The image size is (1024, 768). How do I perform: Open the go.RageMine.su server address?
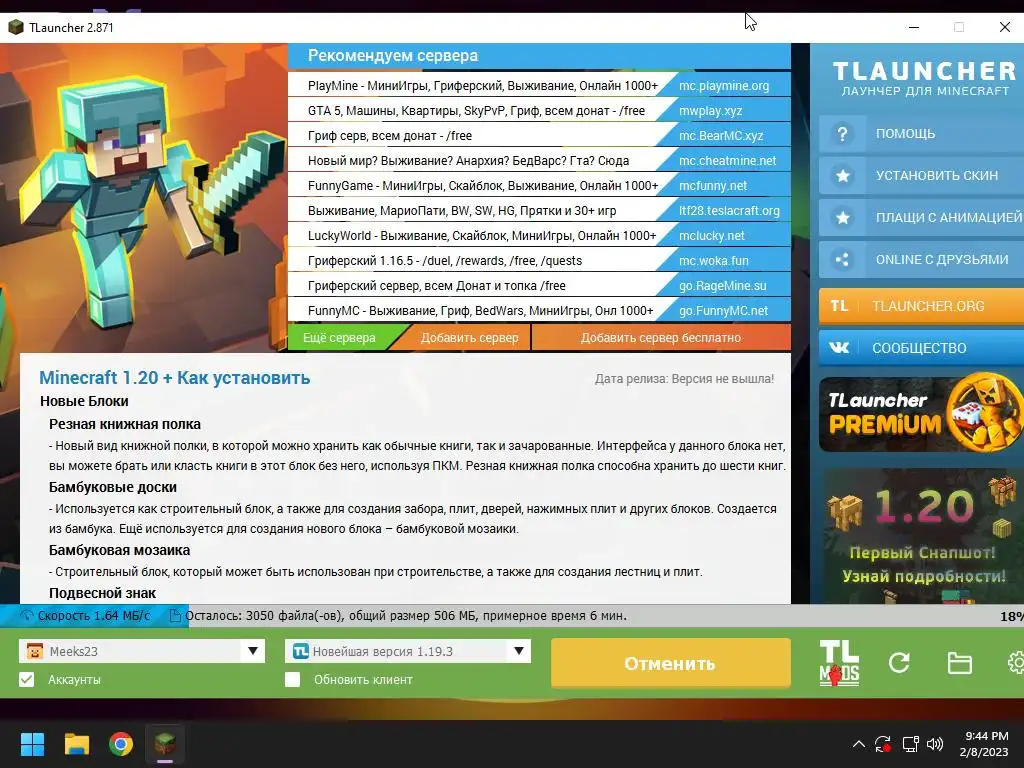722,285
